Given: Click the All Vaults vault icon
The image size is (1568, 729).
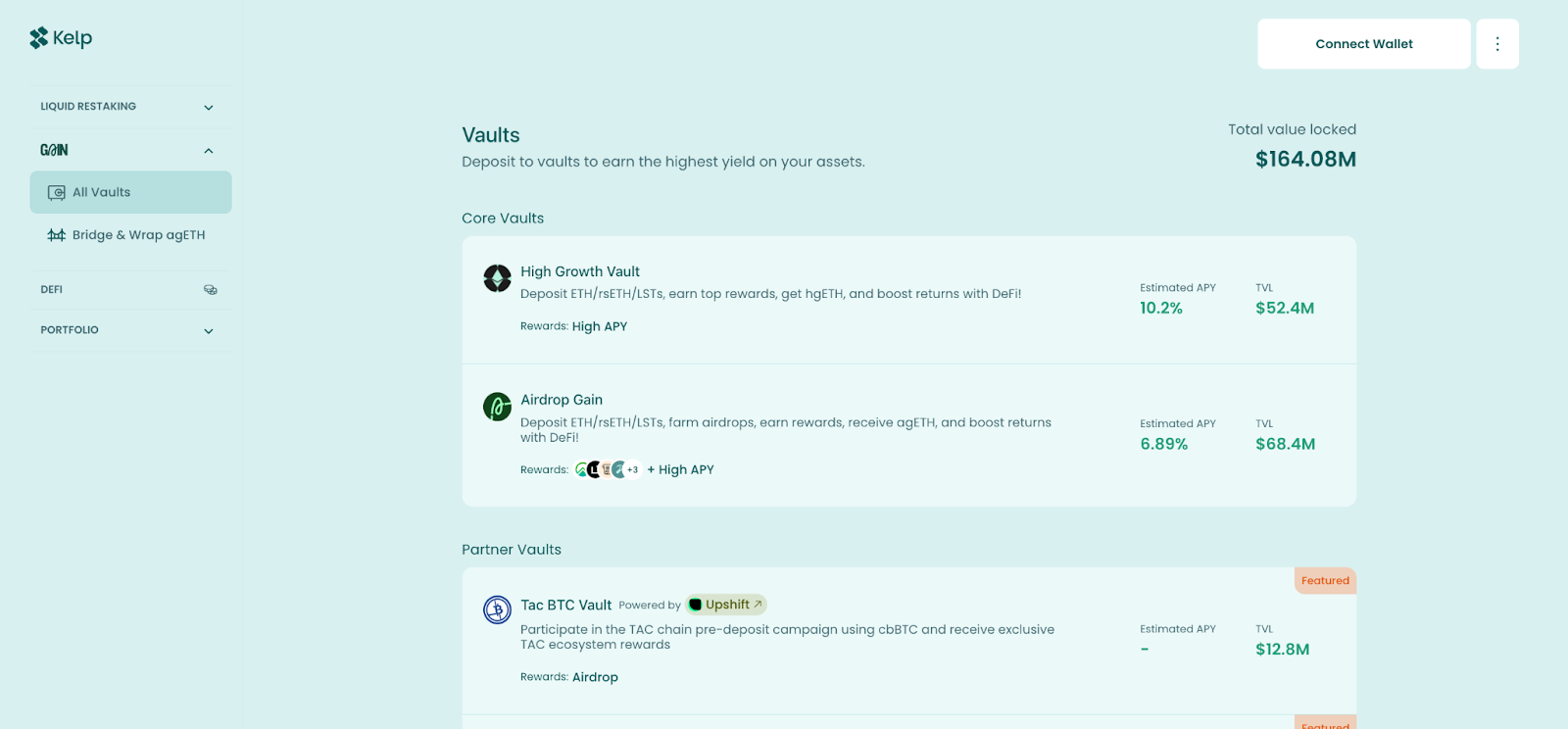Looking at the screenshot, I should point(57,193).
